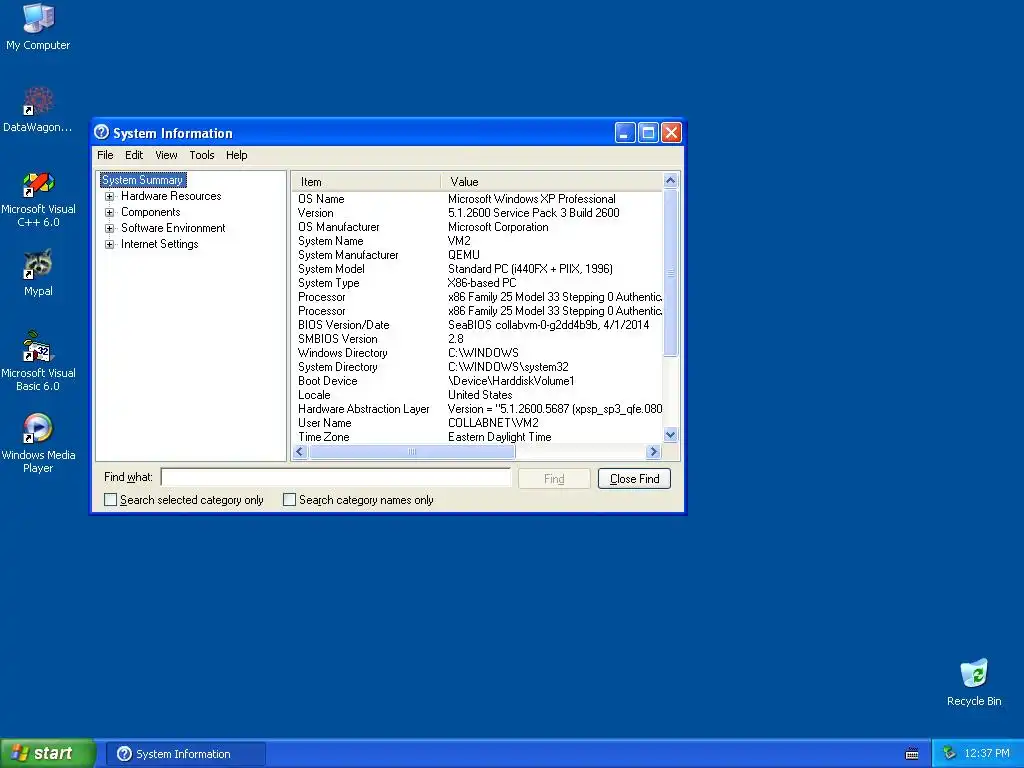Select the DataWagon desktop shortcut
1024x768 pixels.
38,109
